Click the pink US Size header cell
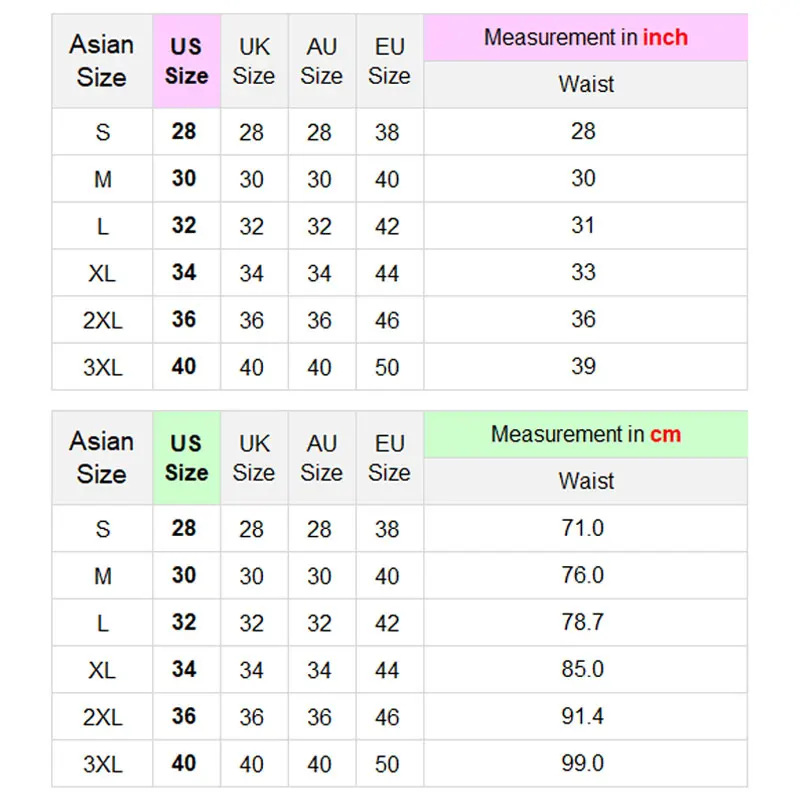 coord(186,61)
